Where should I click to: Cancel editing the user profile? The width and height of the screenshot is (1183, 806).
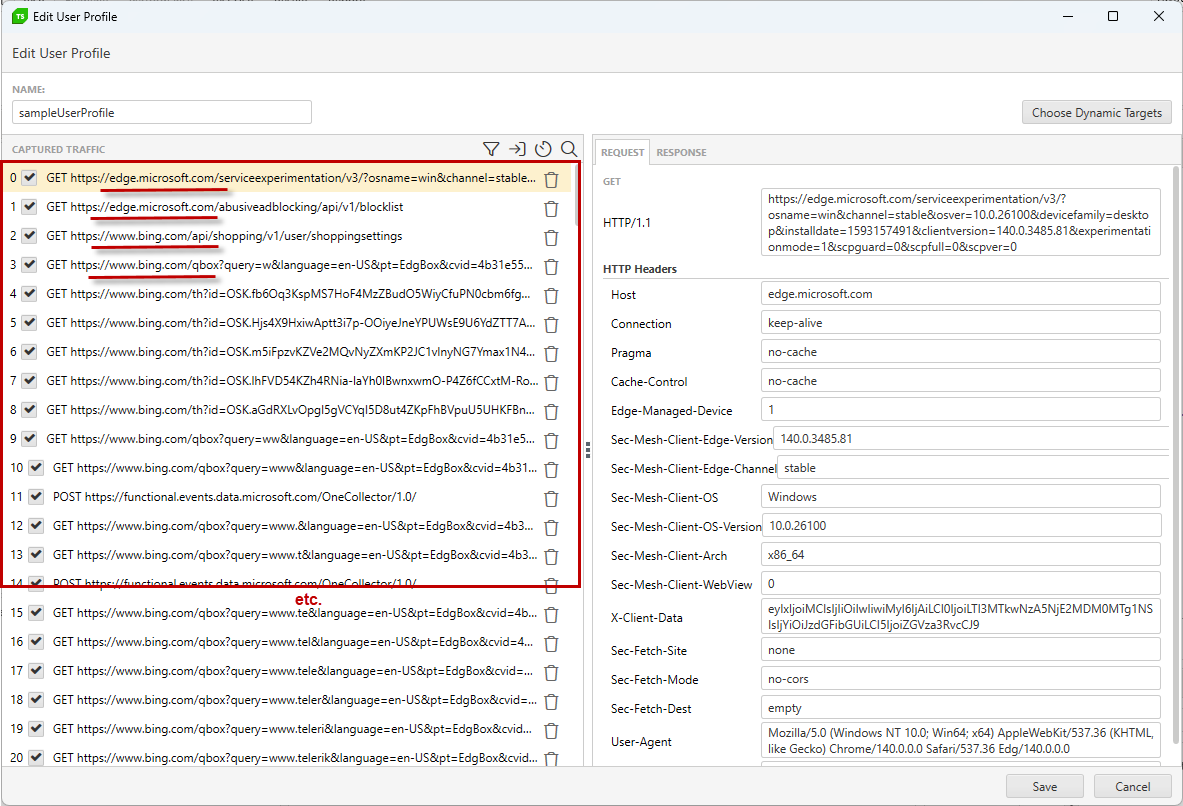(1132, 786)
